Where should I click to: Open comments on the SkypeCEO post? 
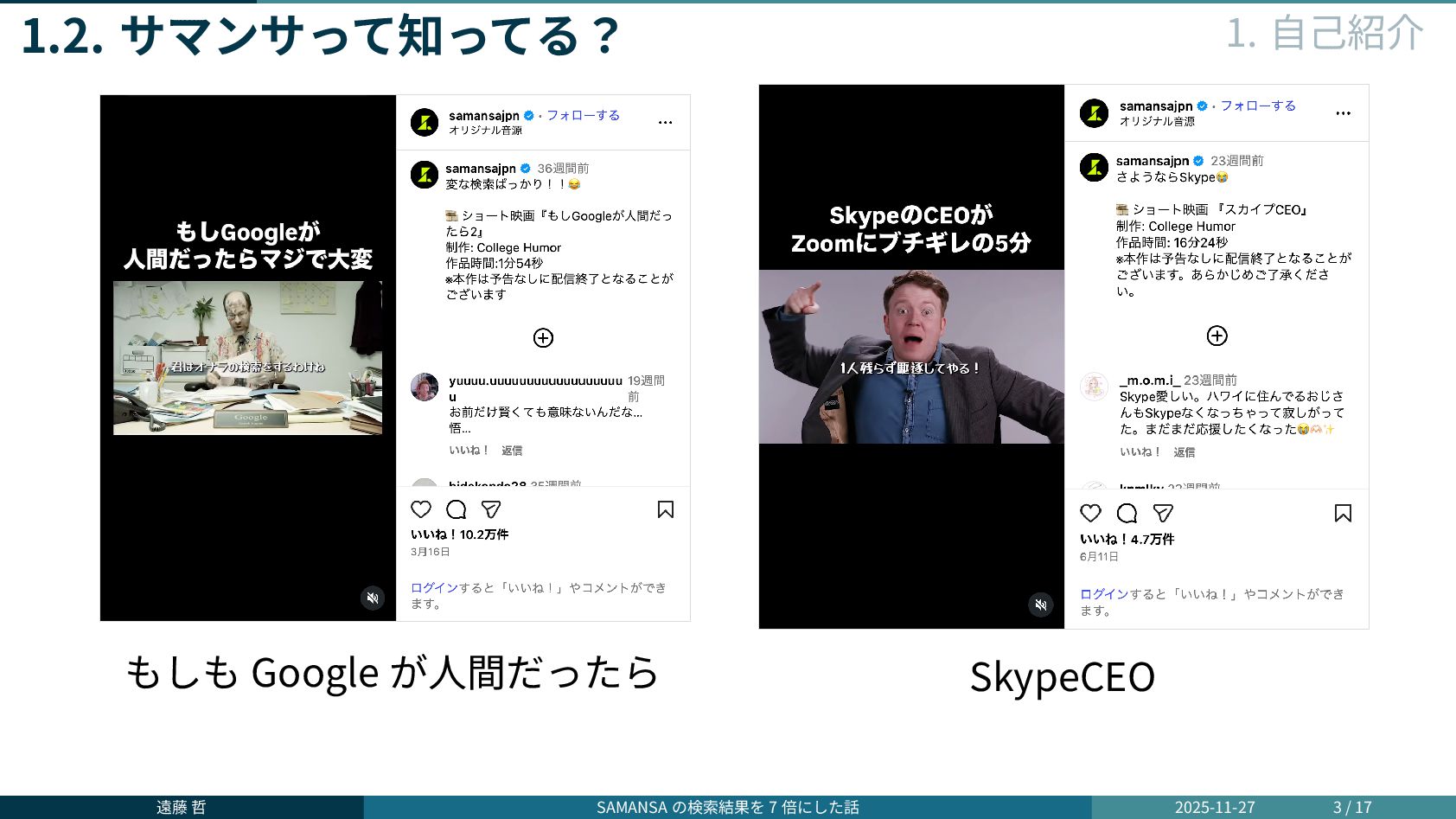click(1127, 514)
